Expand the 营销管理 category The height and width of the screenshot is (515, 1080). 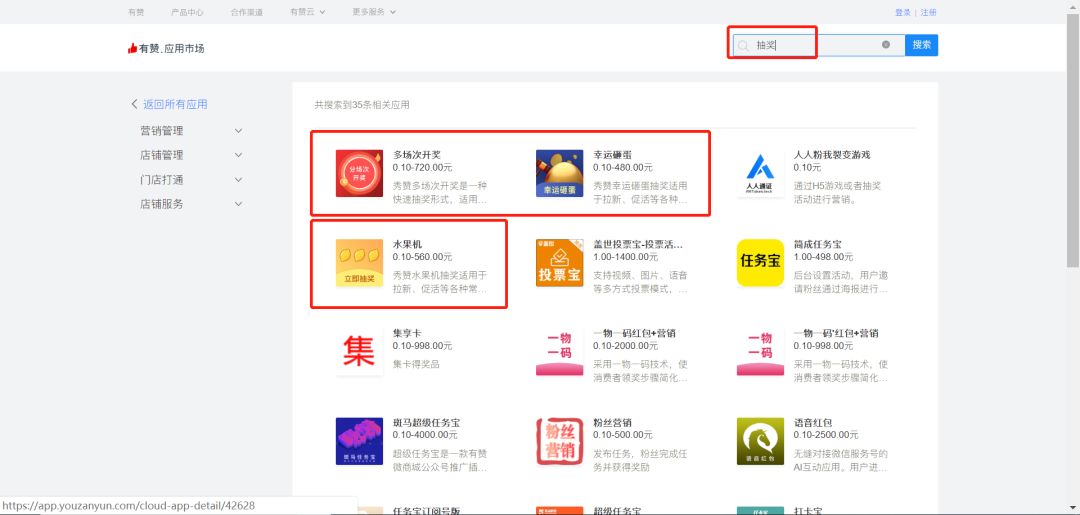[238, 131]
